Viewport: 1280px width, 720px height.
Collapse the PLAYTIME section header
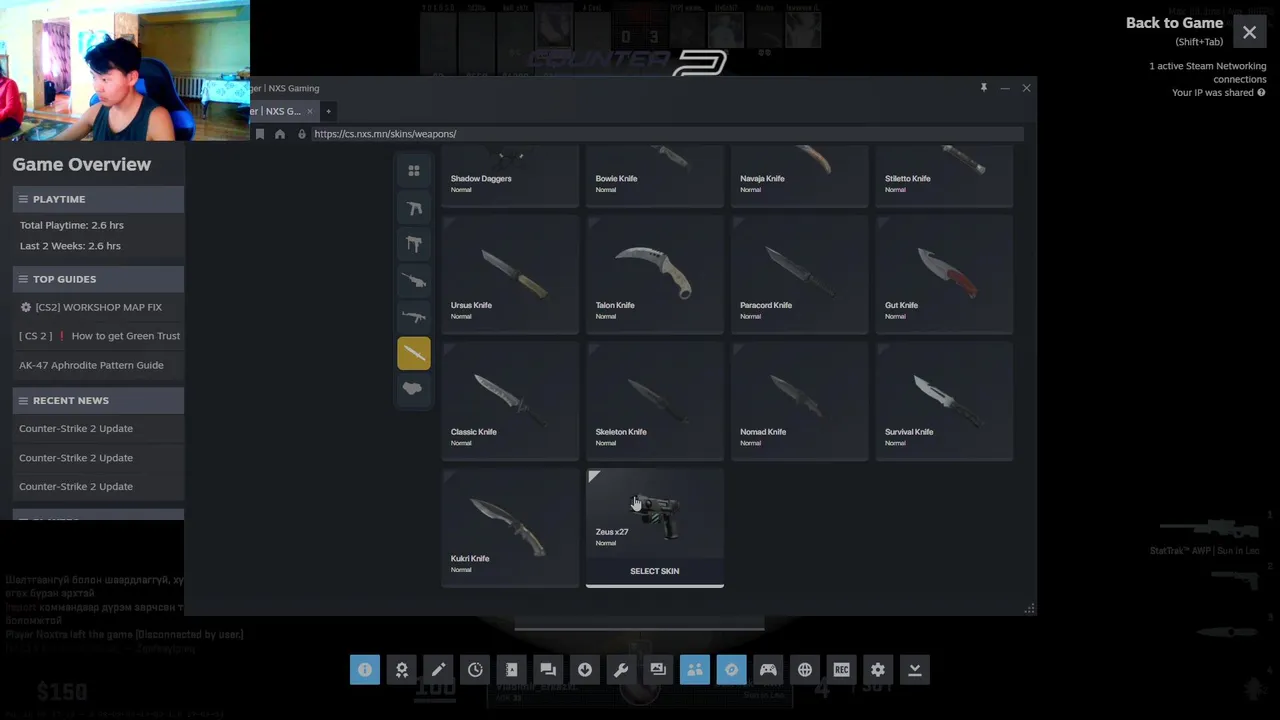click(x=98, y=199)
